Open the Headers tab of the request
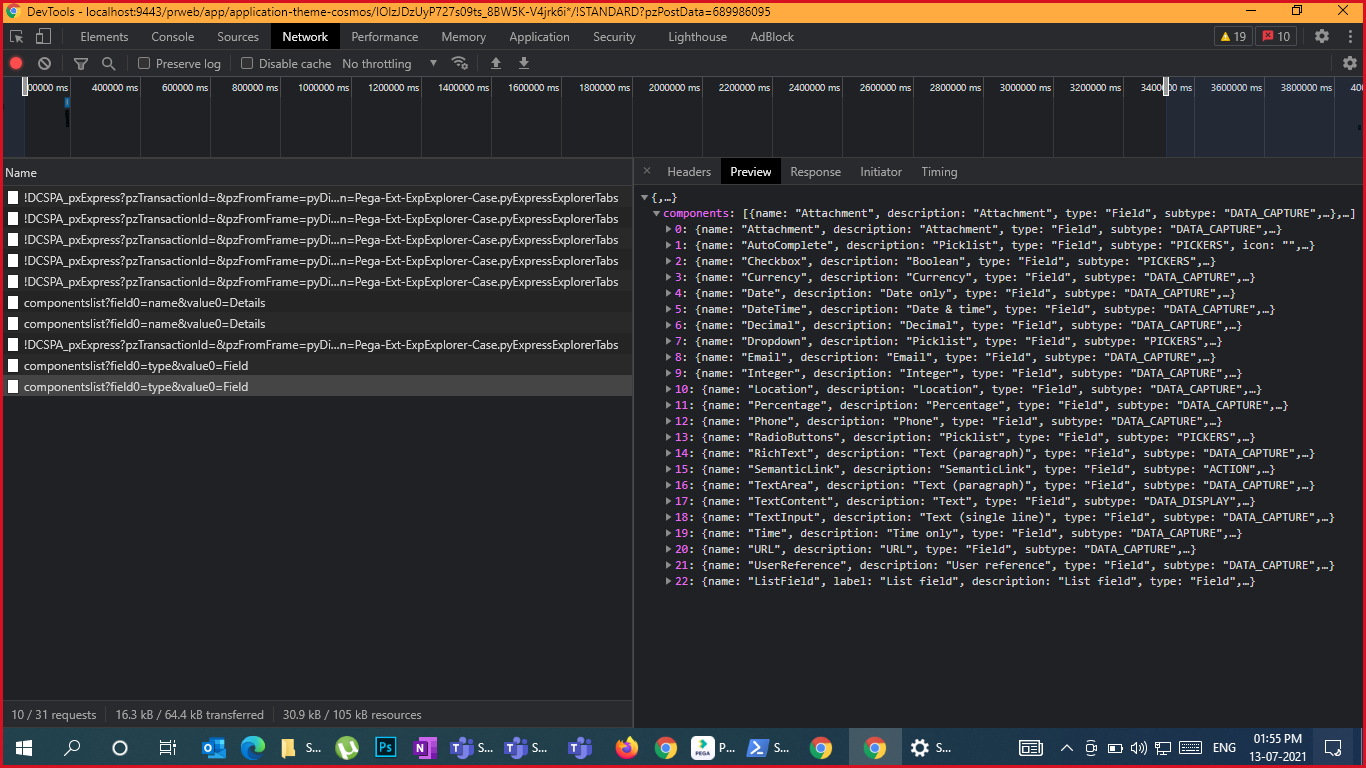Screen dimensions: 1366x768 pos(689,171)
